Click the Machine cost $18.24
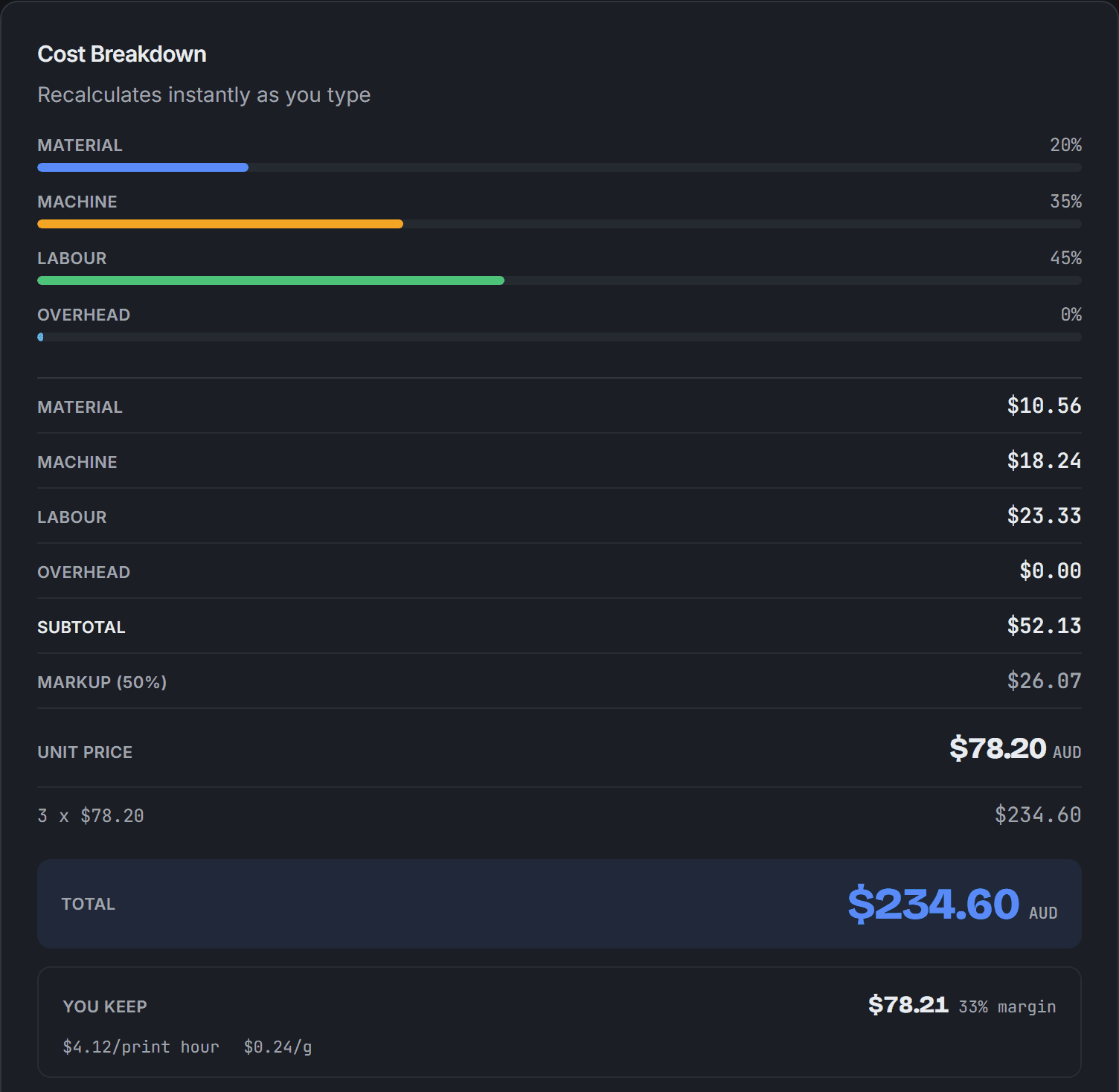1119x1092 pixels. point(1044,460)
